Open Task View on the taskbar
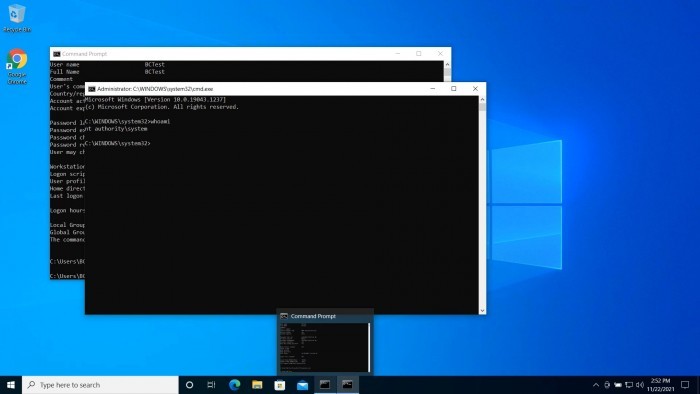 coord(212,385)
